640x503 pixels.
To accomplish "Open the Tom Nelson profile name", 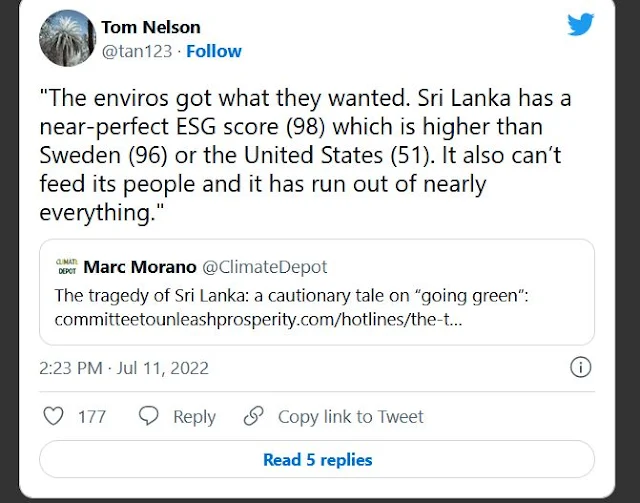I will click(x=151, y=27).
